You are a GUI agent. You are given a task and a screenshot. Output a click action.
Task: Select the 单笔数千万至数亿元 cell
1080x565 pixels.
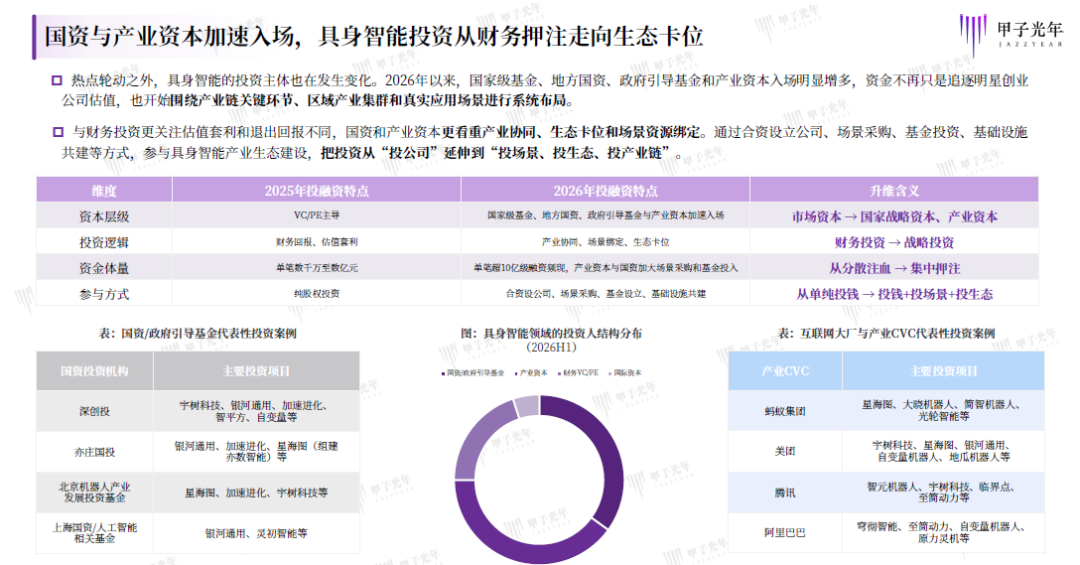(316, 267)
